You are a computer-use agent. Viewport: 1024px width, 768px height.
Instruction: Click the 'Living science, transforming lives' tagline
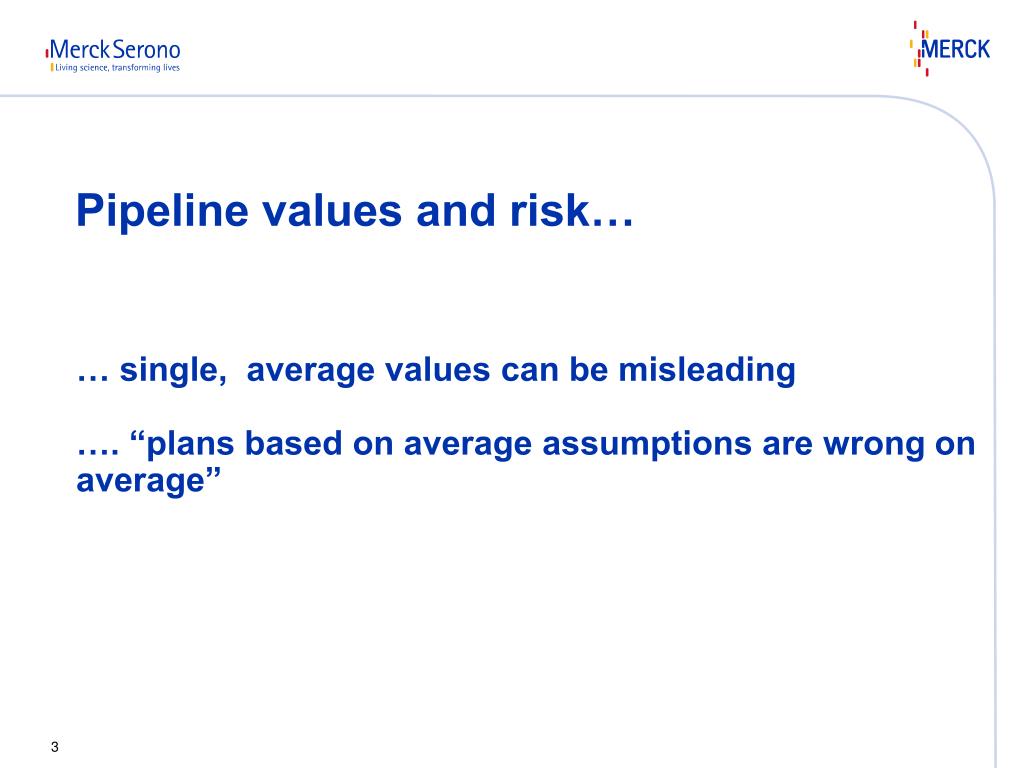118,67
